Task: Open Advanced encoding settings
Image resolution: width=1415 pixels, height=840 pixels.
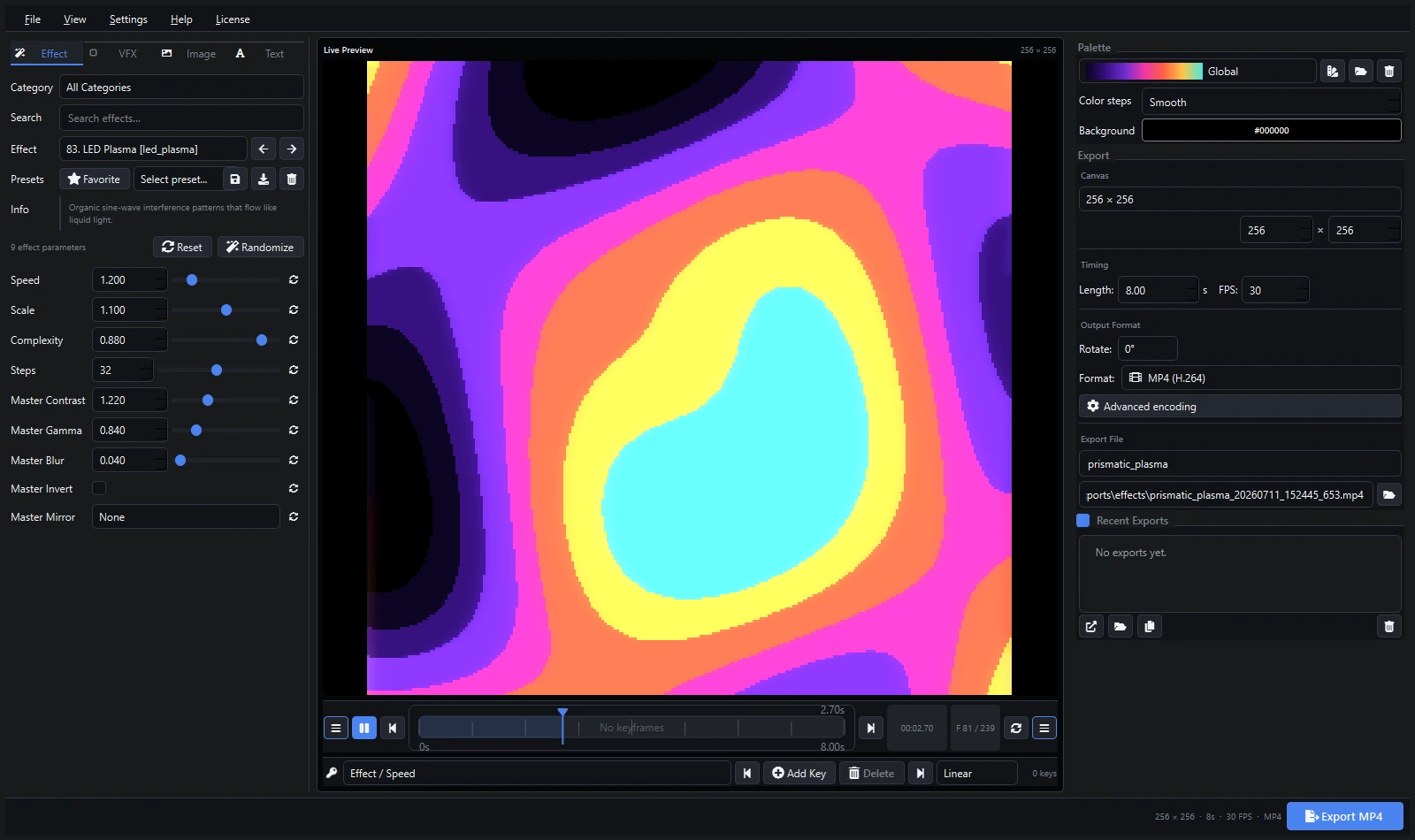Action: pos(1240,406)
